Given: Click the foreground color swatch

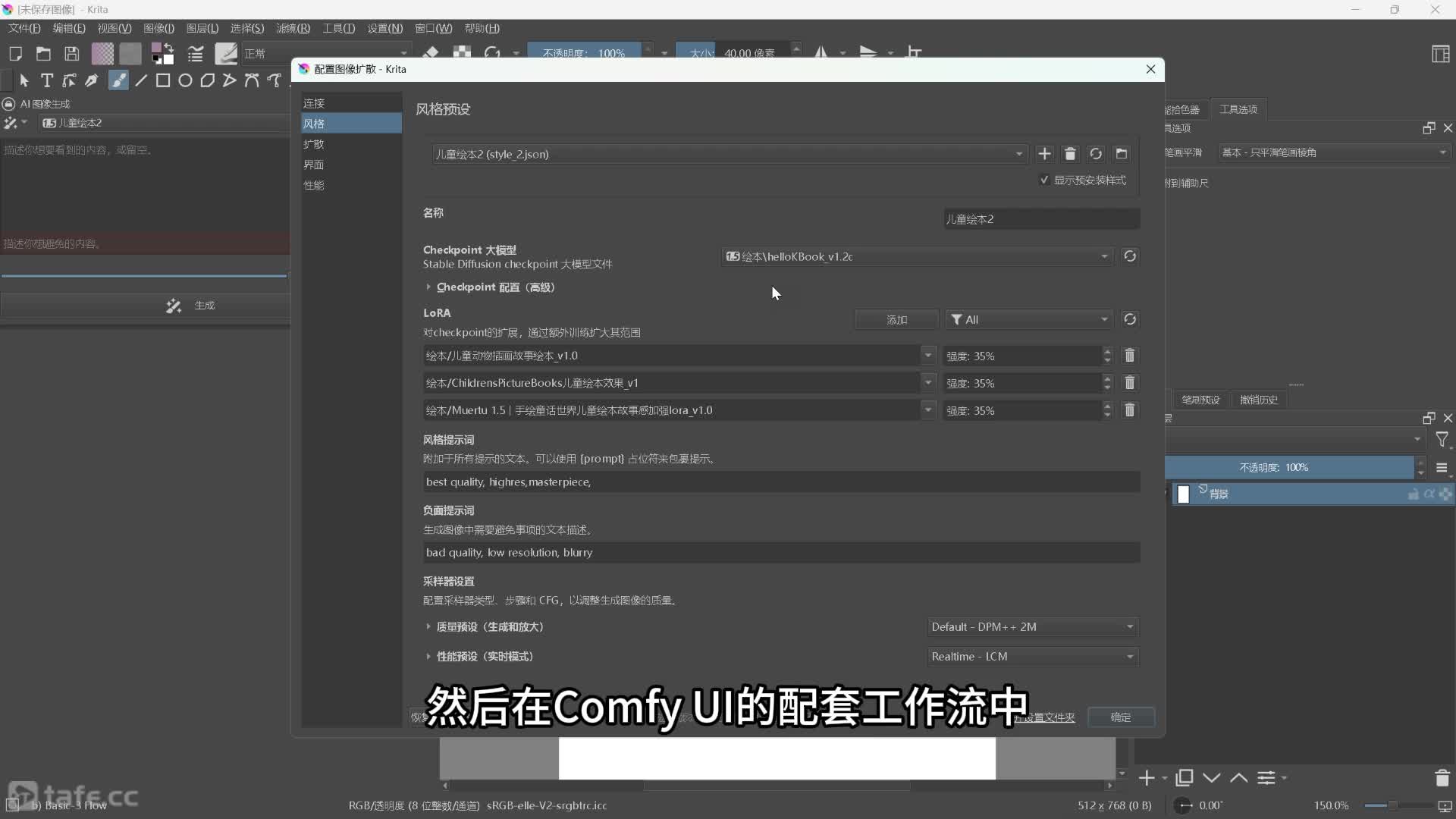Looking at the screenshot, I should coord(157,49).
